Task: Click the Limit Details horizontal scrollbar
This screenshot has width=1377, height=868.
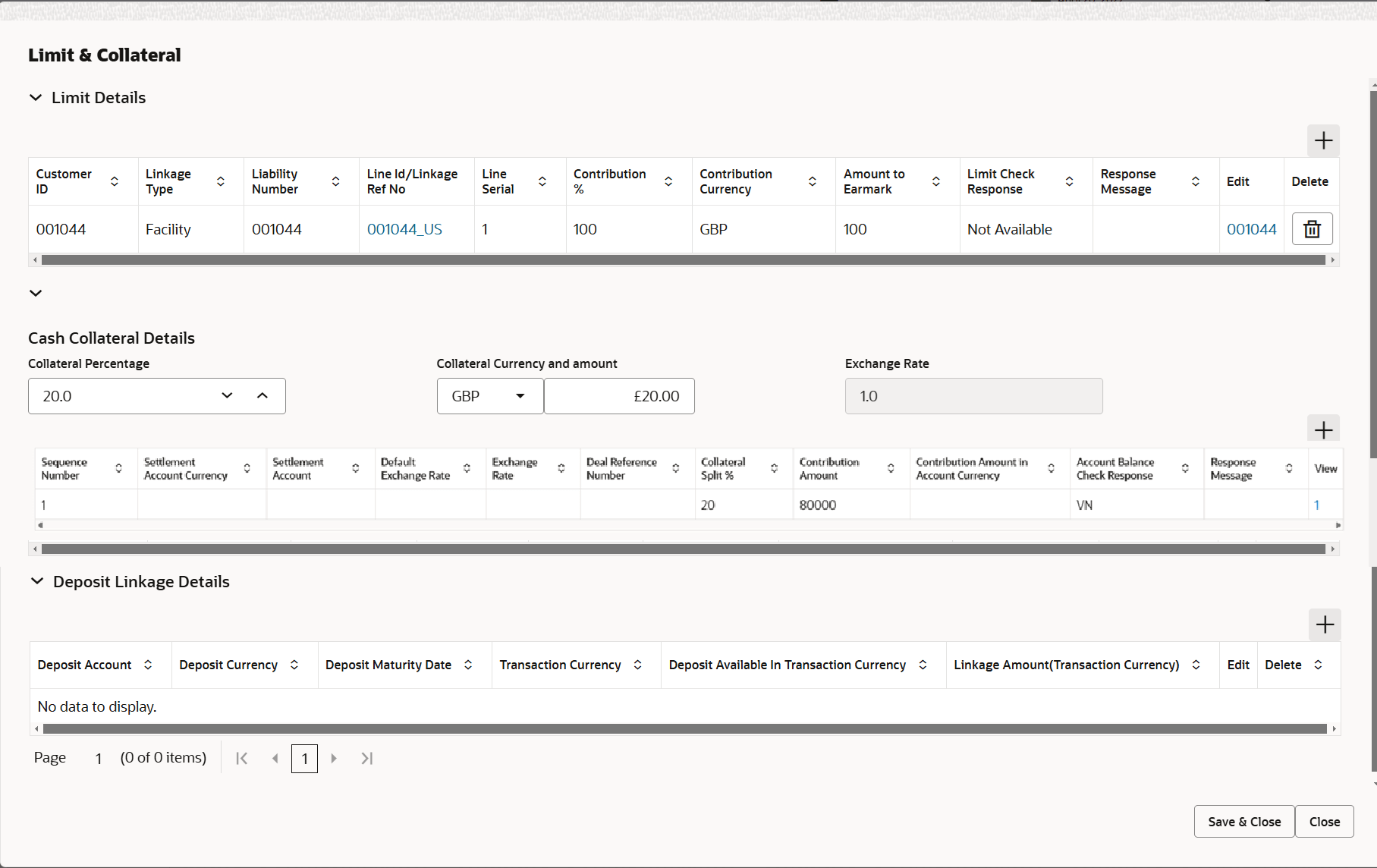Action: (x=684, y=260)
